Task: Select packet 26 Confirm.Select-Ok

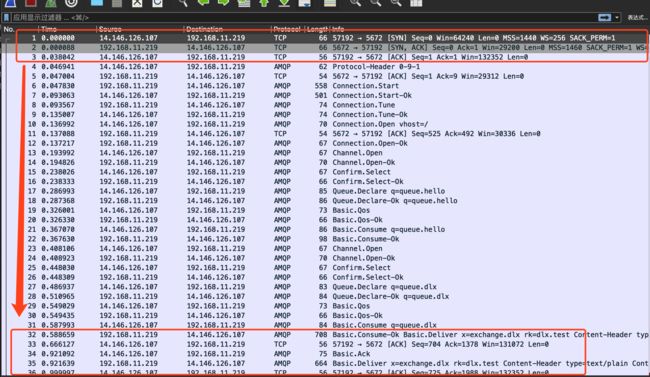Action: (x=325, y=277)
